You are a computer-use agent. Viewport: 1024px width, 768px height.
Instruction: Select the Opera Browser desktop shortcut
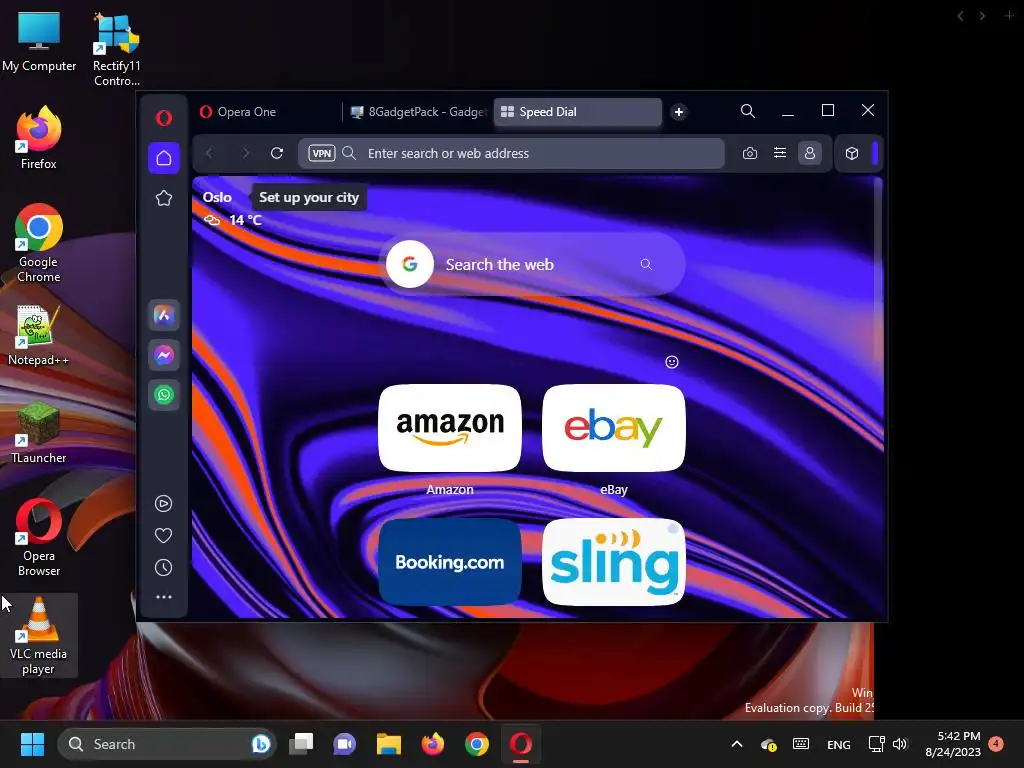[39, 538]
